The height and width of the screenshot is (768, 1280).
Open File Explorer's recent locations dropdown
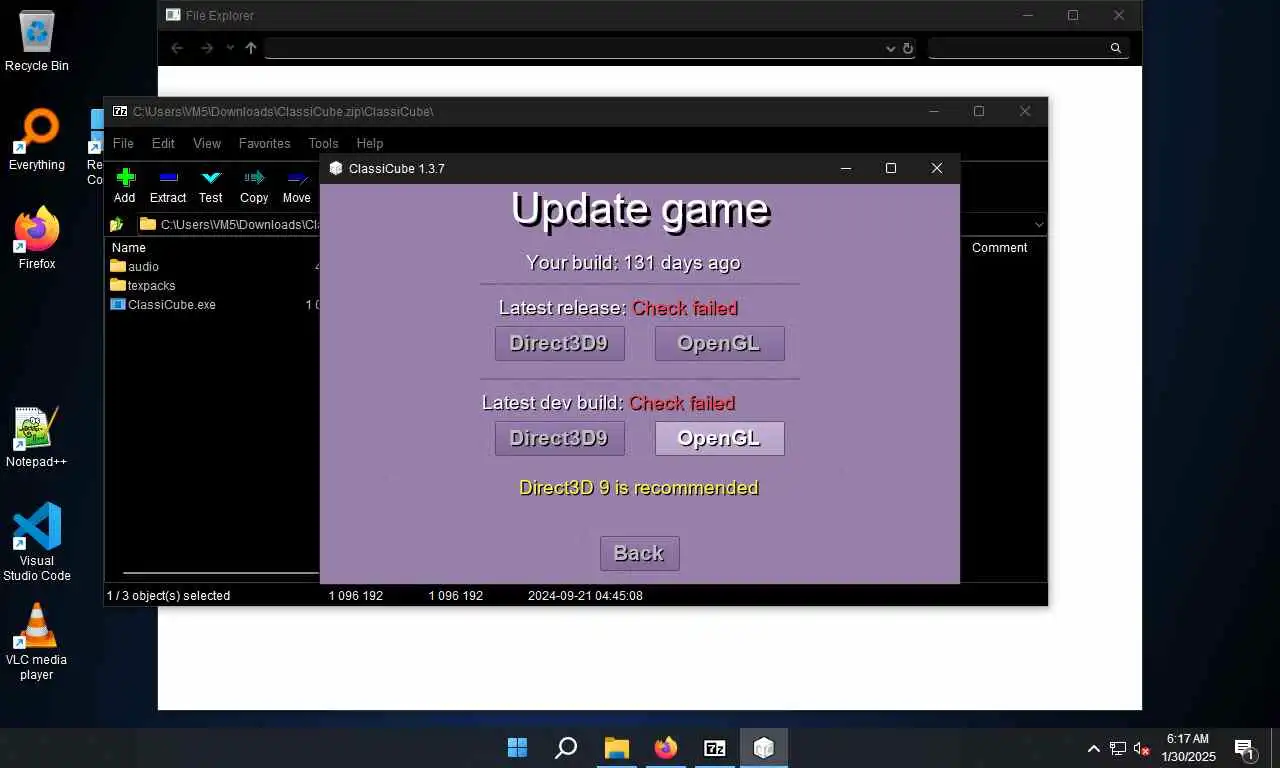[x=230, y=48]
